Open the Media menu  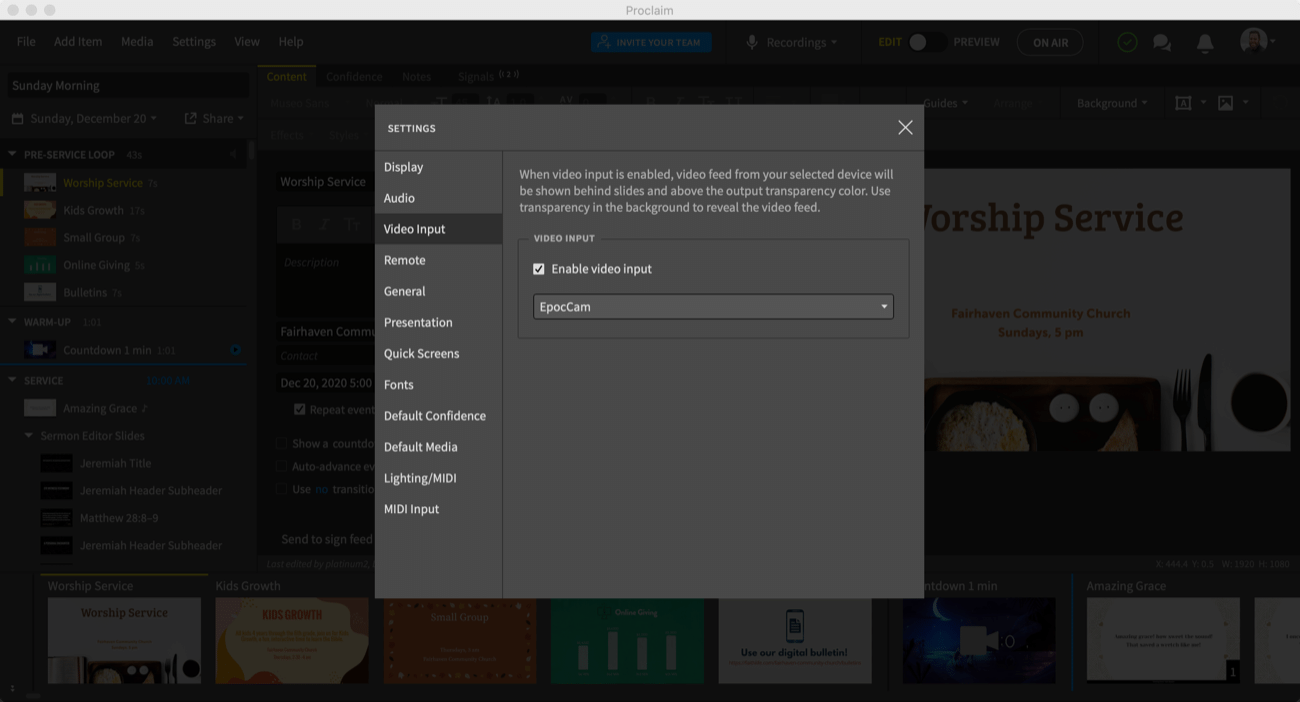pyautogui.click(x=137, y=41)
